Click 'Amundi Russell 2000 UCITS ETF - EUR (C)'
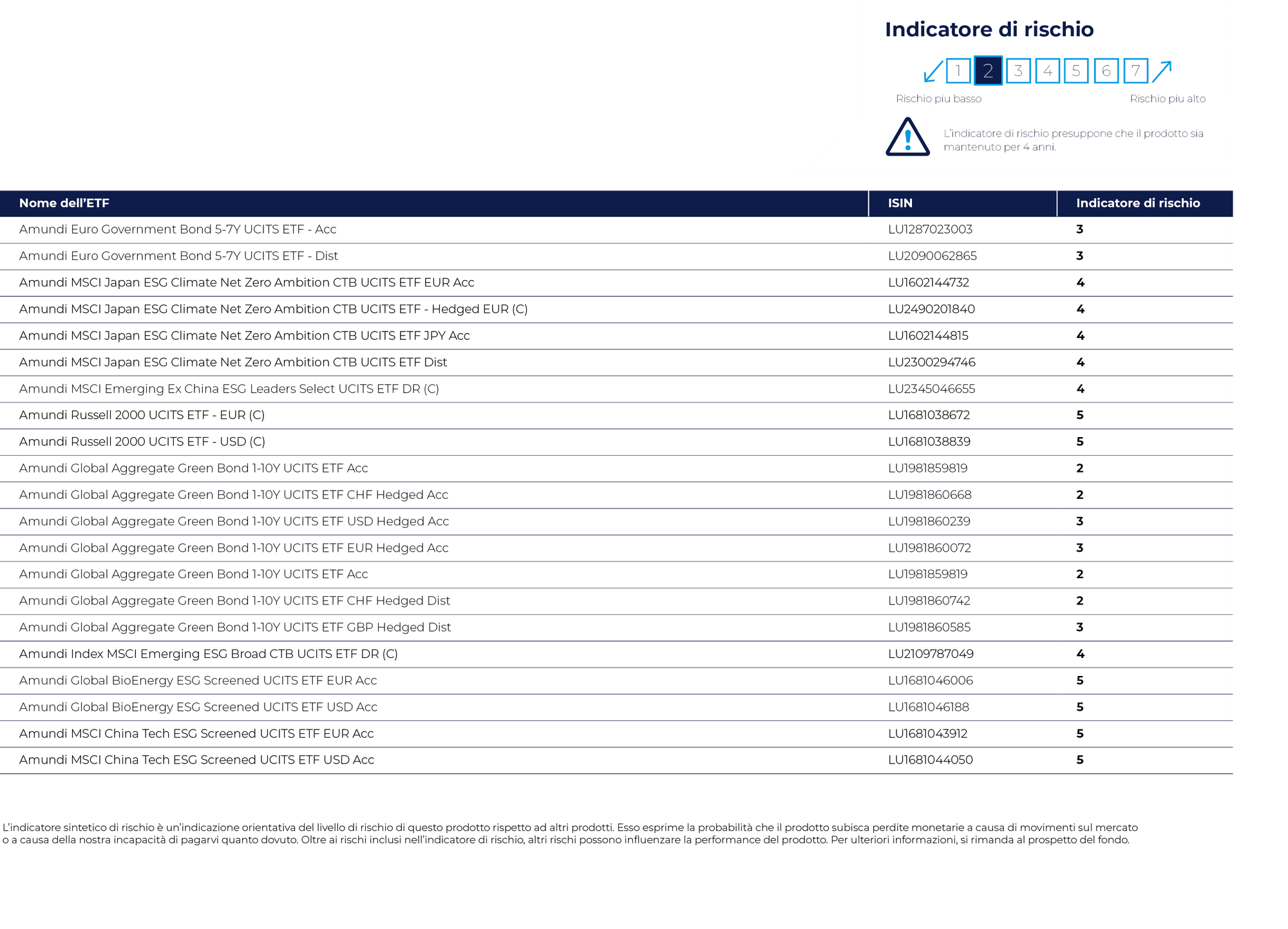This screenshot has width=1288, height=929. [x=142, y=415]
